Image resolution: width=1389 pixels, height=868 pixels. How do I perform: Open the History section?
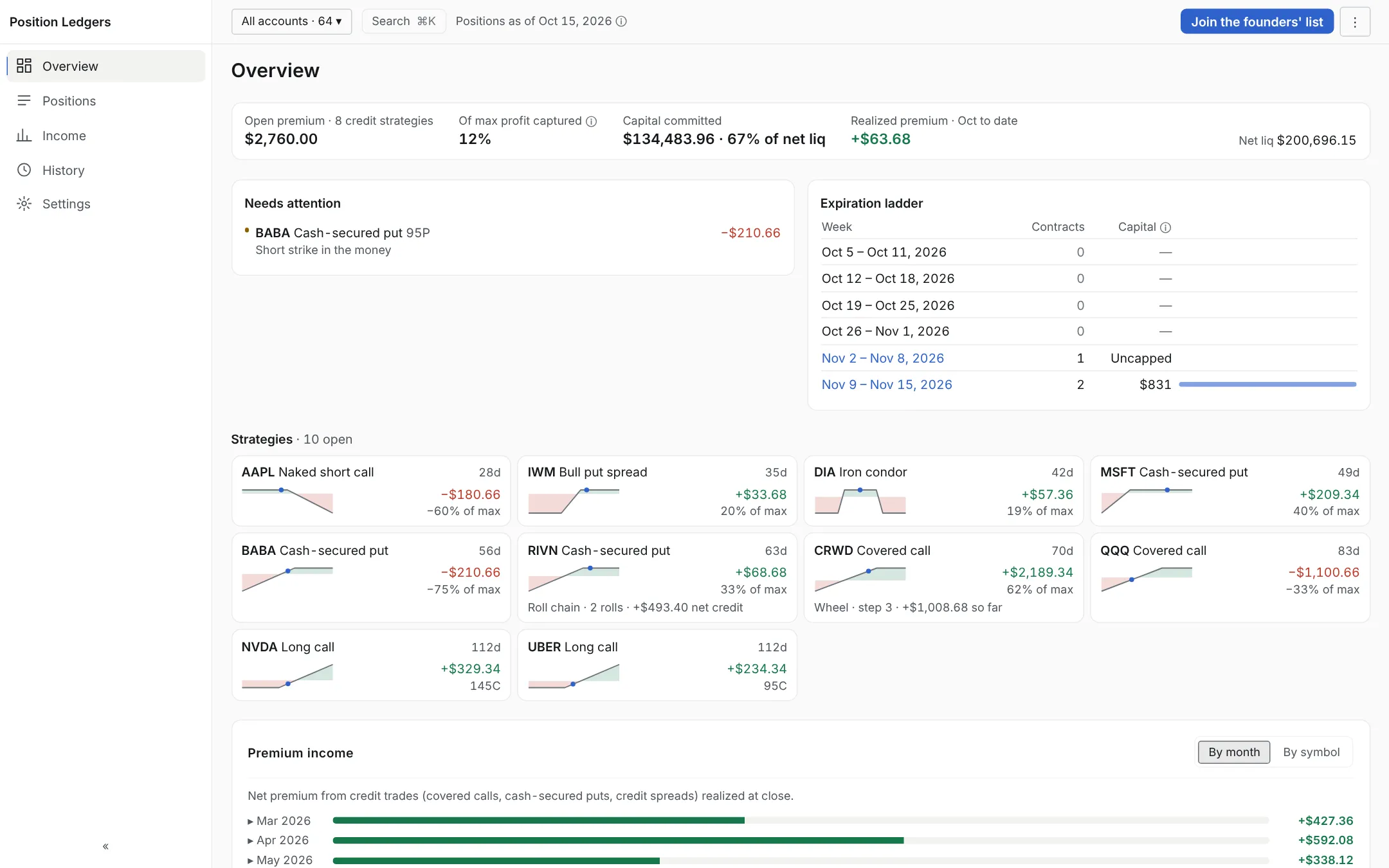(x=106, y=170)
